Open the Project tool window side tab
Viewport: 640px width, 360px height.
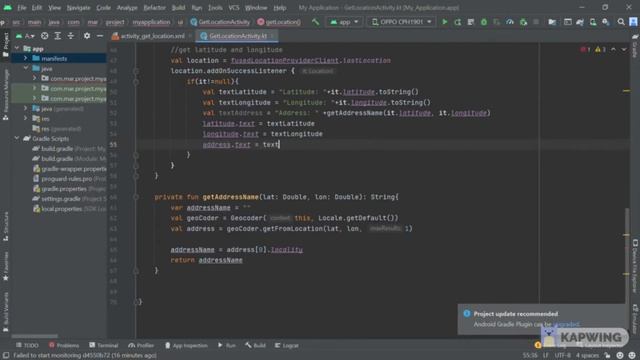[5, 44]
